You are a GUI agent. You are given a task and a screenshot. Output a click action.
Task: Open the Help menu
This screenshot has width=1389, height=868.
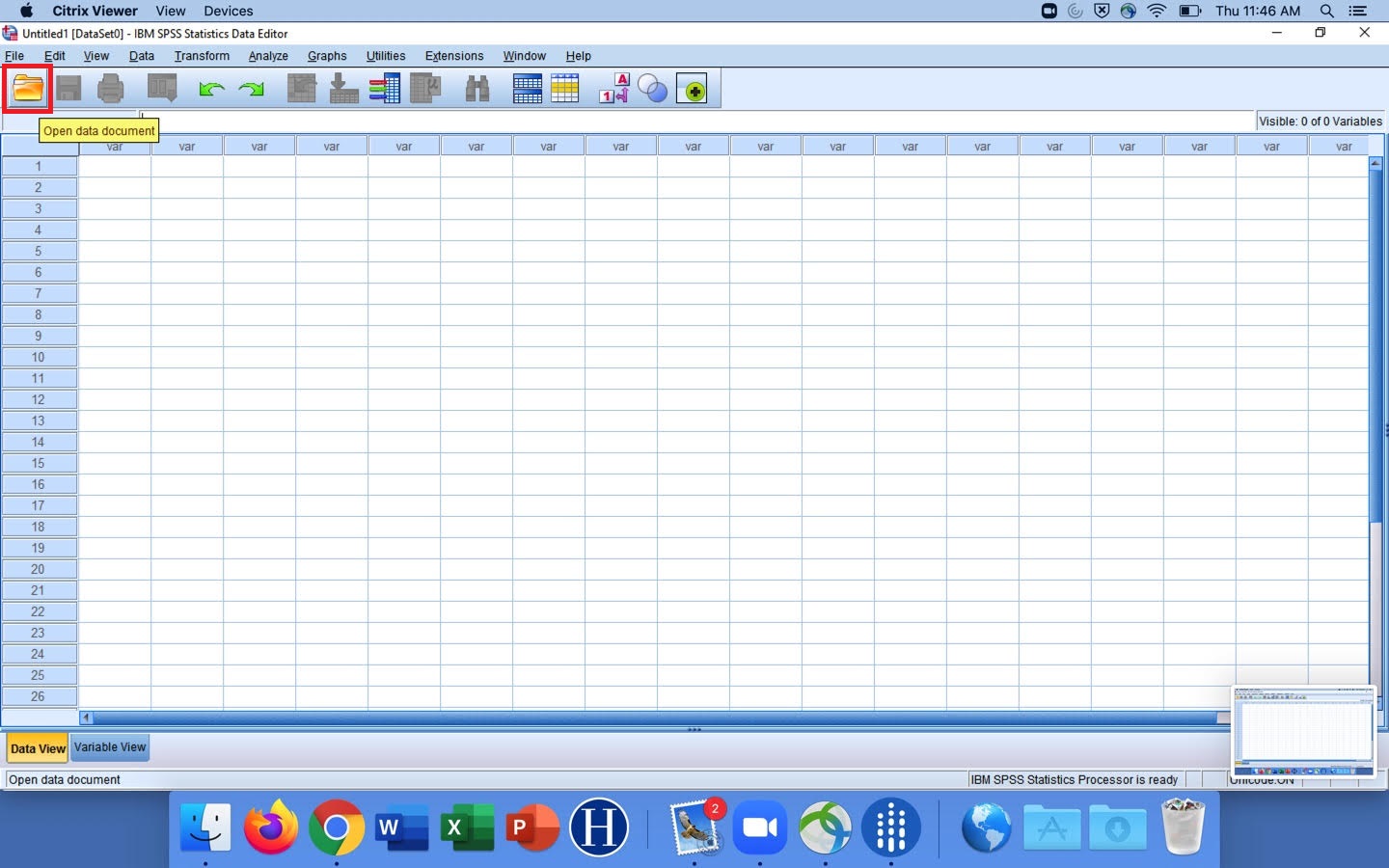point(579,56)
